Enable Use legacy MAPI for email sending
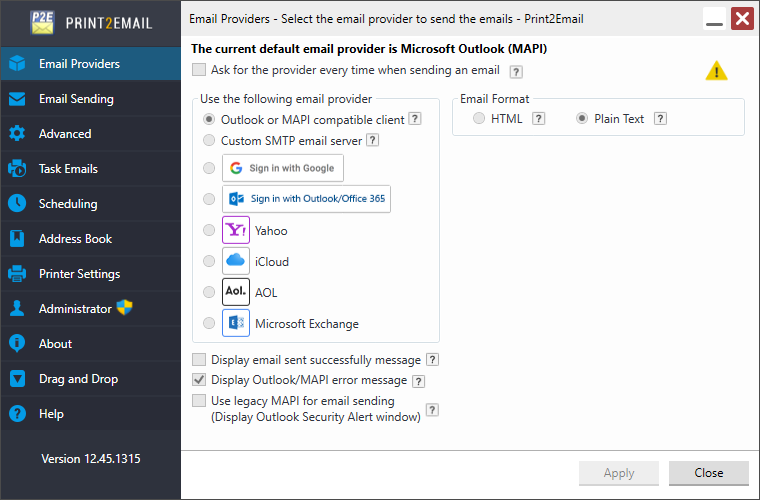 199,401
